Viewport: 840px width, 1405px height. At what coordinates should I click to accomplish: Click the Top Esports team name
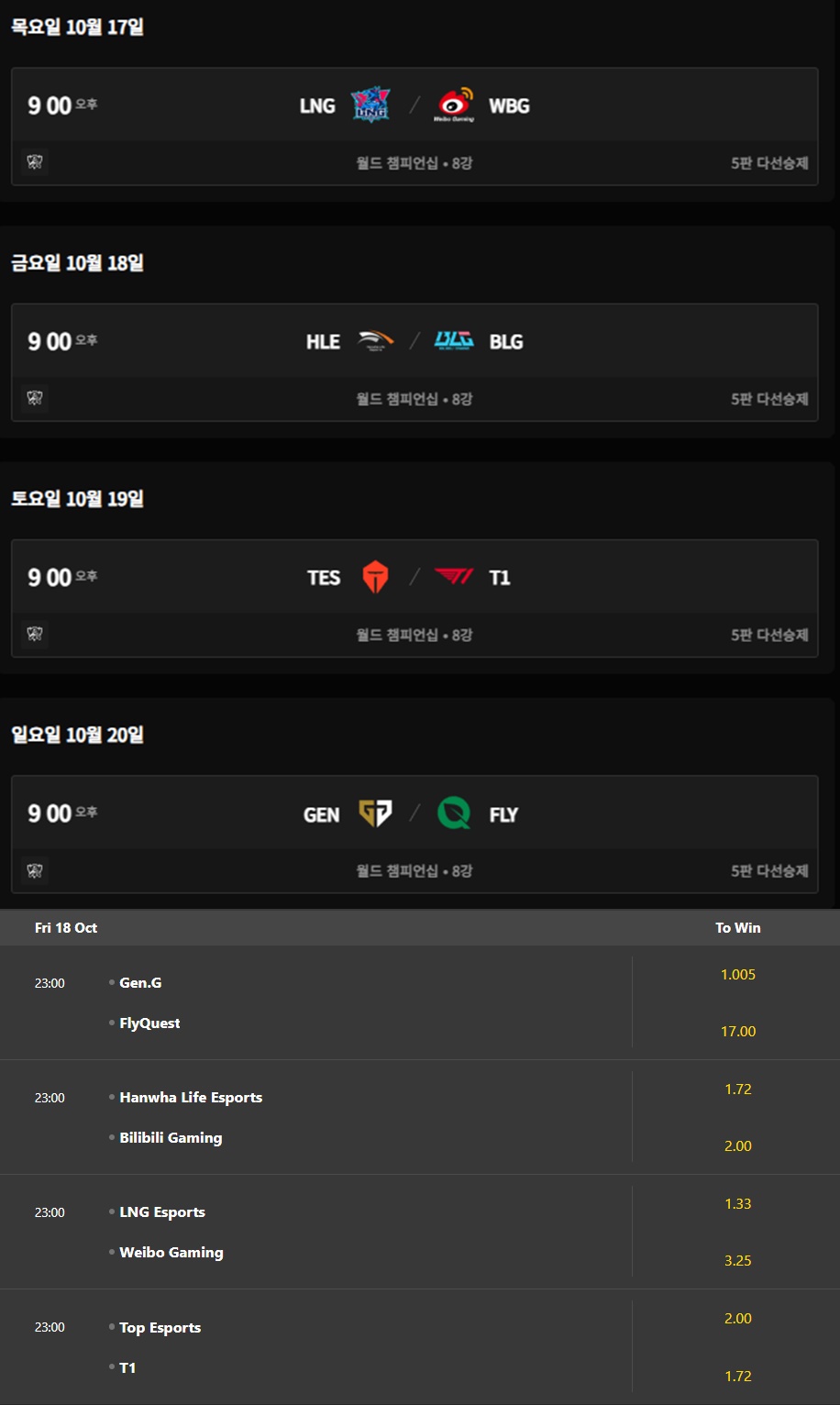pos(160,1327)
